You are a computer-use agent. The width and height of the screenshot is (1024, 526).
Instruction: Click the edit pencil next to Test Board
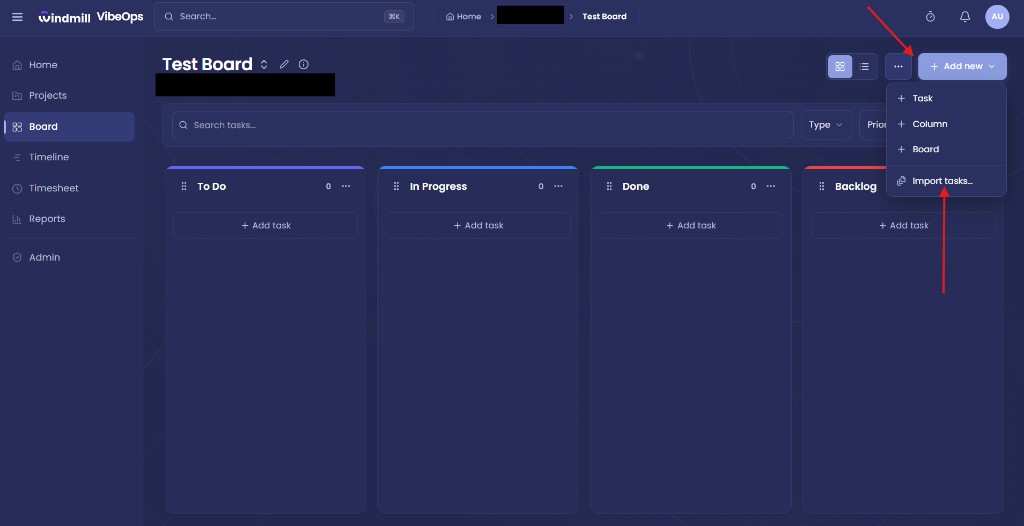point(284,64)
